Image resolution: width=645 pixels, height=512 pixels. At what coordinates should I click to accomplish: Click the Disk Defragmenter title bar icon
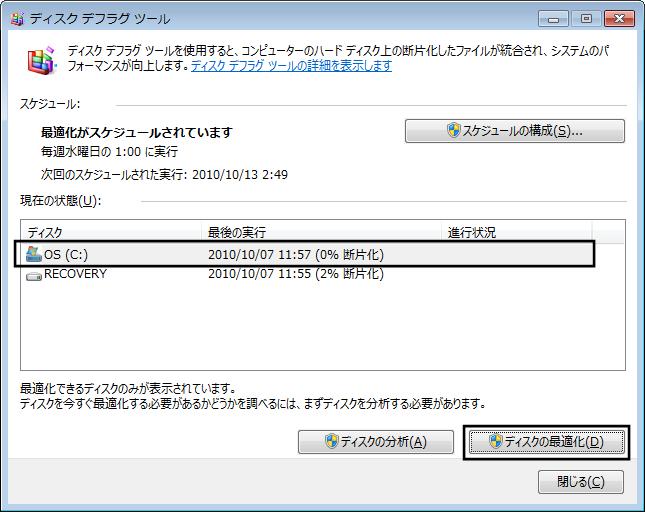tap(16, 19)
